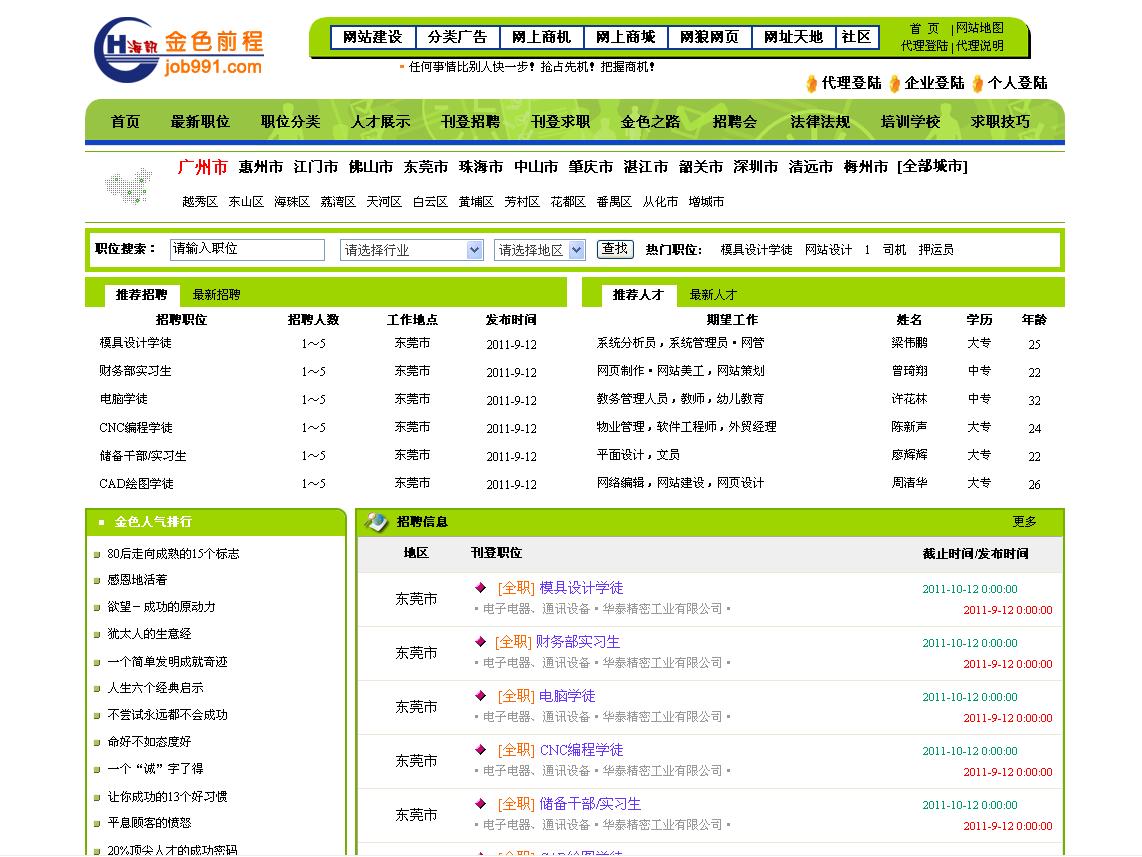Open the 请选择行业 industry dropdown
Screen dimensions: 1142x857
coord(411,249)
